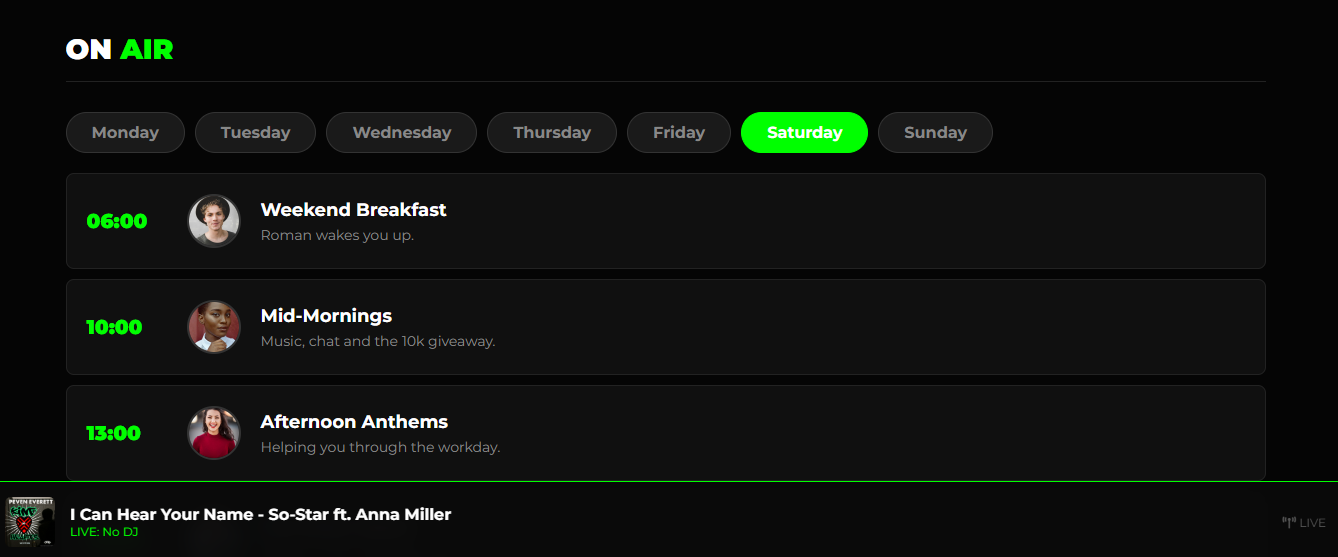
Task: View the Sunday schedule
Action: tap(935, 132)
